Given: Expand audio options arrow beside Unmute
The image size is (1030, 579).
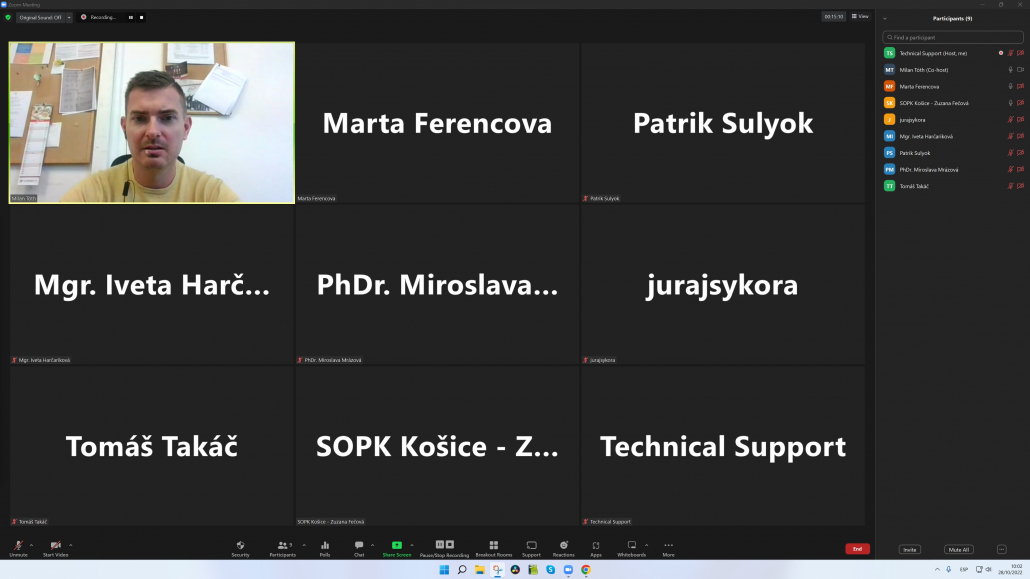Looking at the screenshot, I should click(31, 544).
